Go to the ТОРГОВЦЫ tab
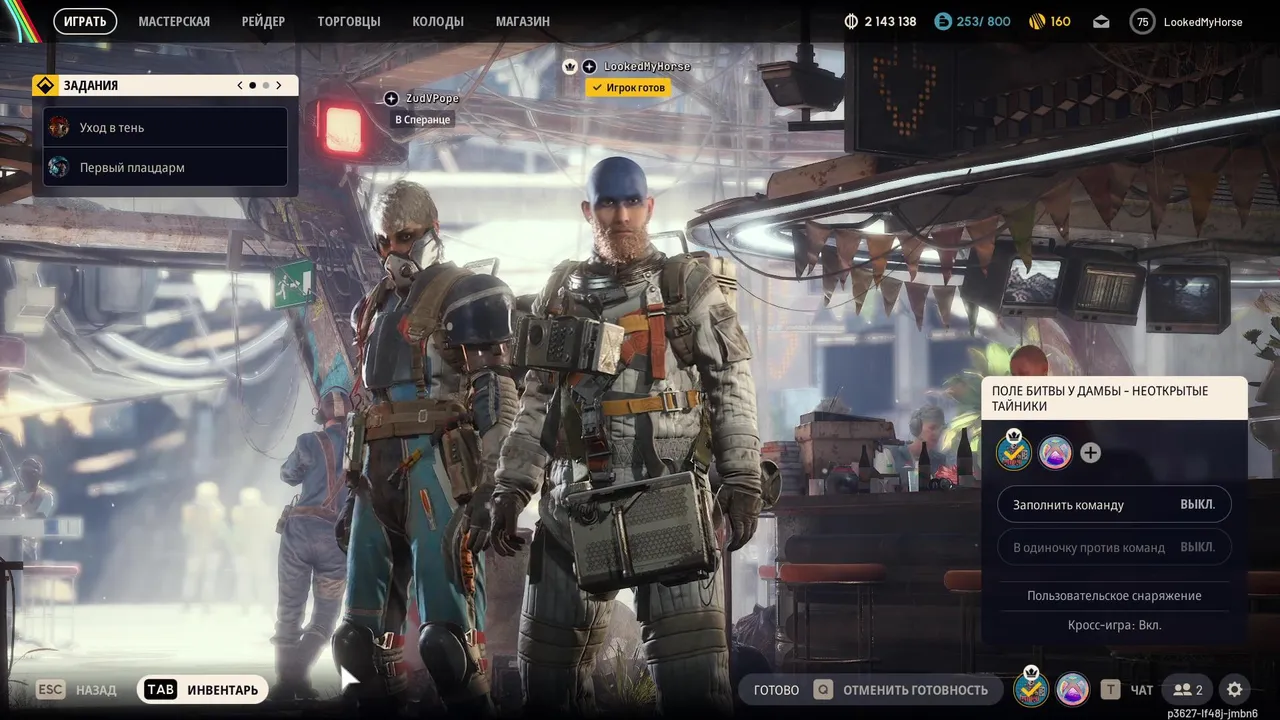The height and width of the screenshot is (720, 1280). [x=349, y=21]
